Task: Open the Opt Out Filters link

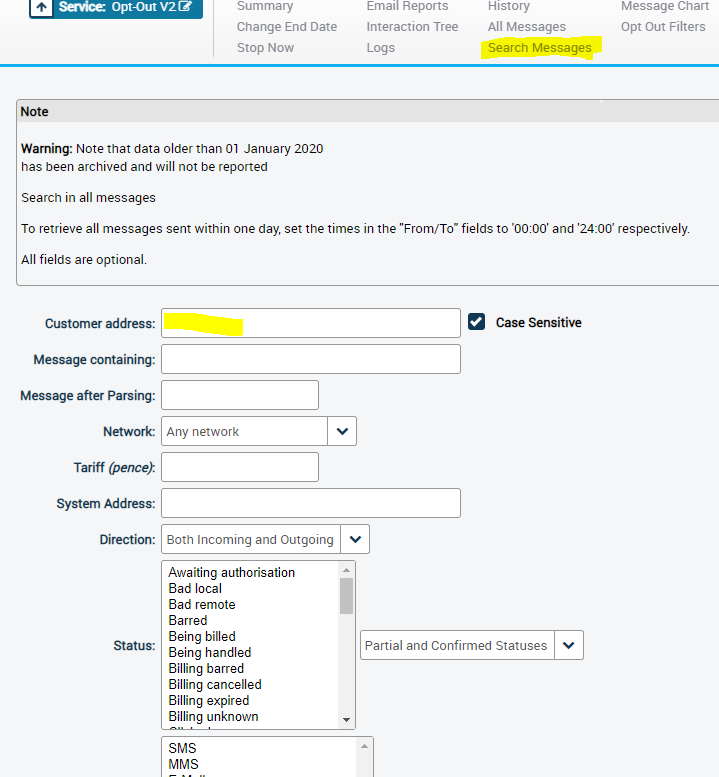Action: (x=663, y=27)
